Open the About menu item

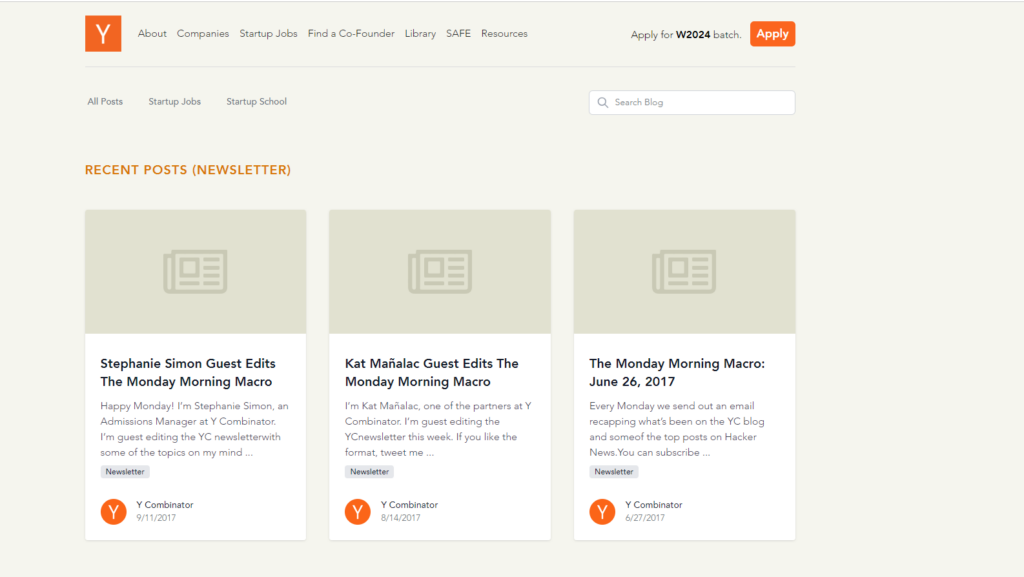pos(152,33)
